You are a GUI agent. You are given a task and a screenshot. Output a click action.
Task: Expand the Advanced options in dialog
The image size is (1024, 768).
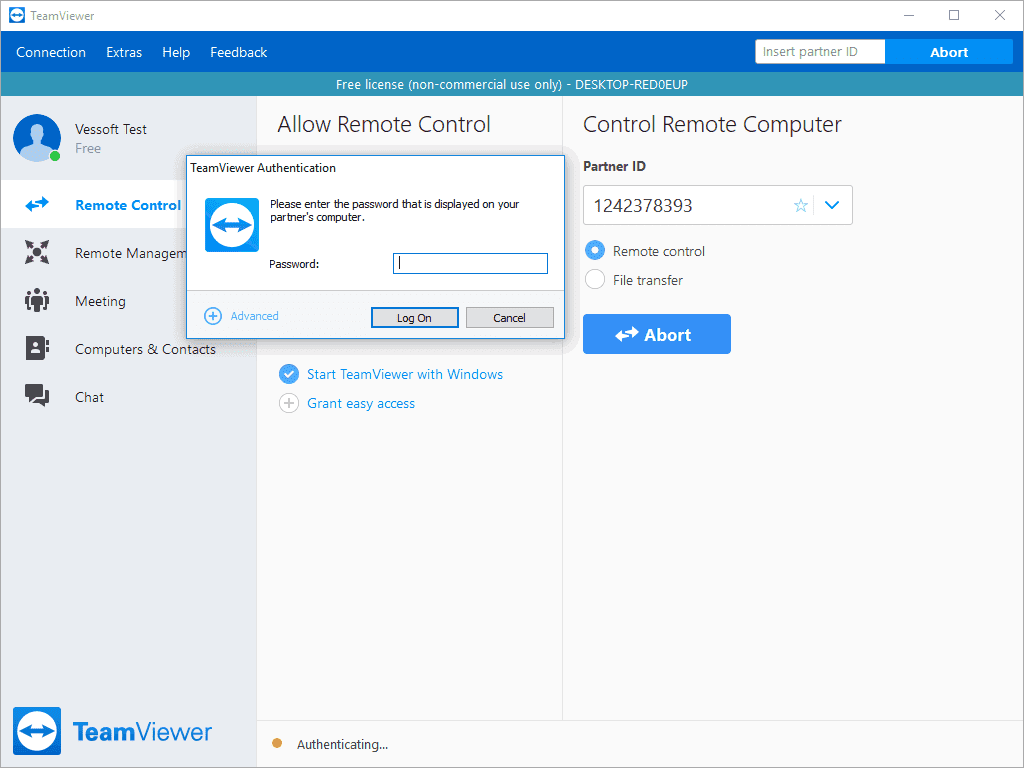pyautogui.click(x=254, y=316)
